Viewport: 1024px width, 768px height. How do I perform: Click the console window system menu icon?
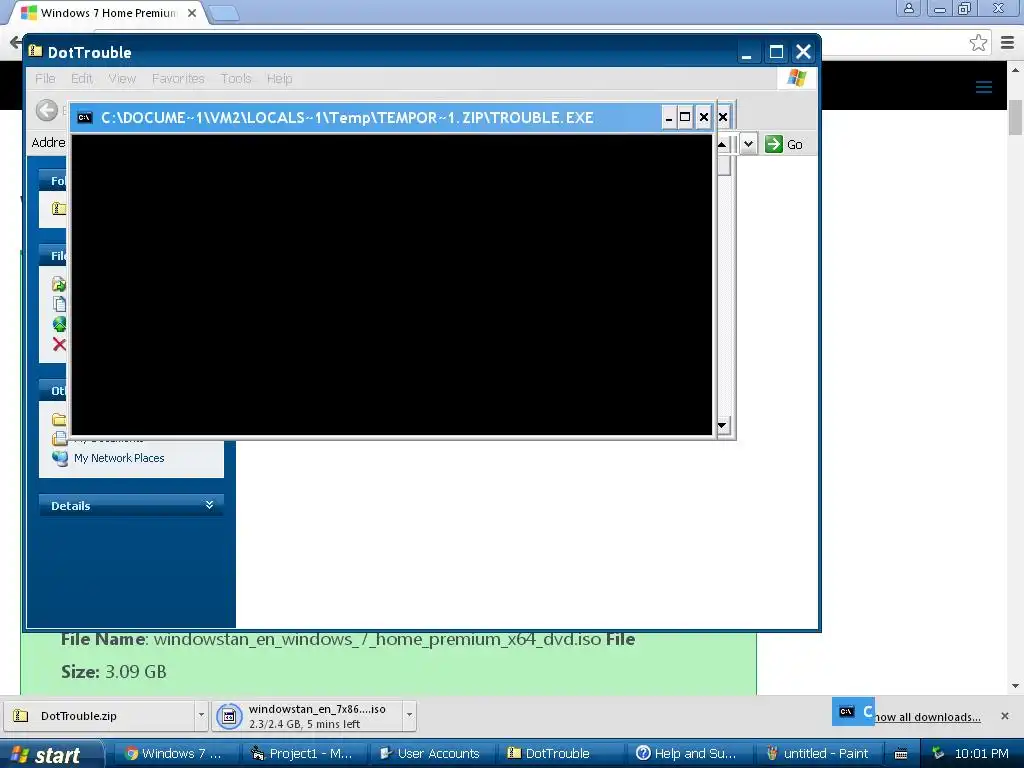(x=85, y=118)
